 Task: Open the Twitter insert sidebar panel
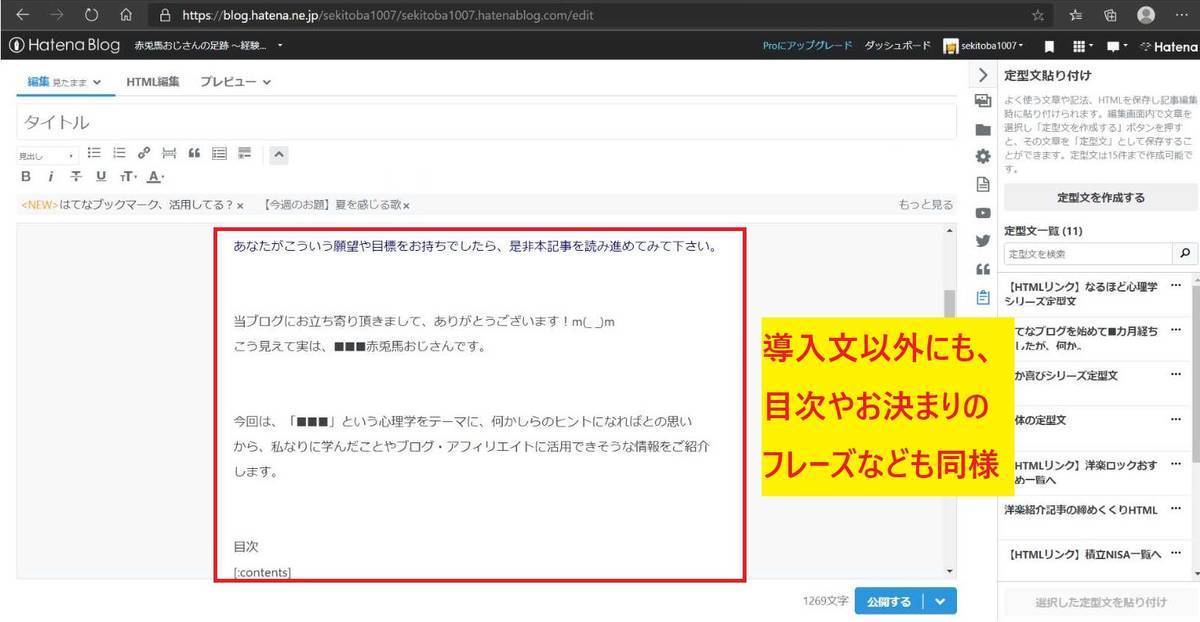982,240
